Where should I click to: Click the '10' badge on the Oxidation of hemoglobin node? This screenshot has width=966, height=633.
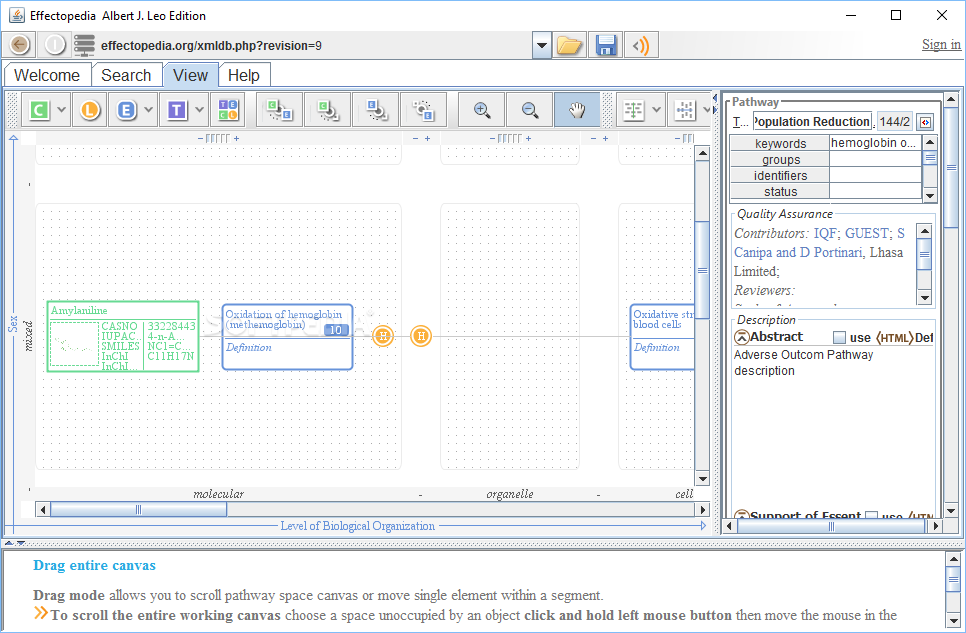pos(336,330)
